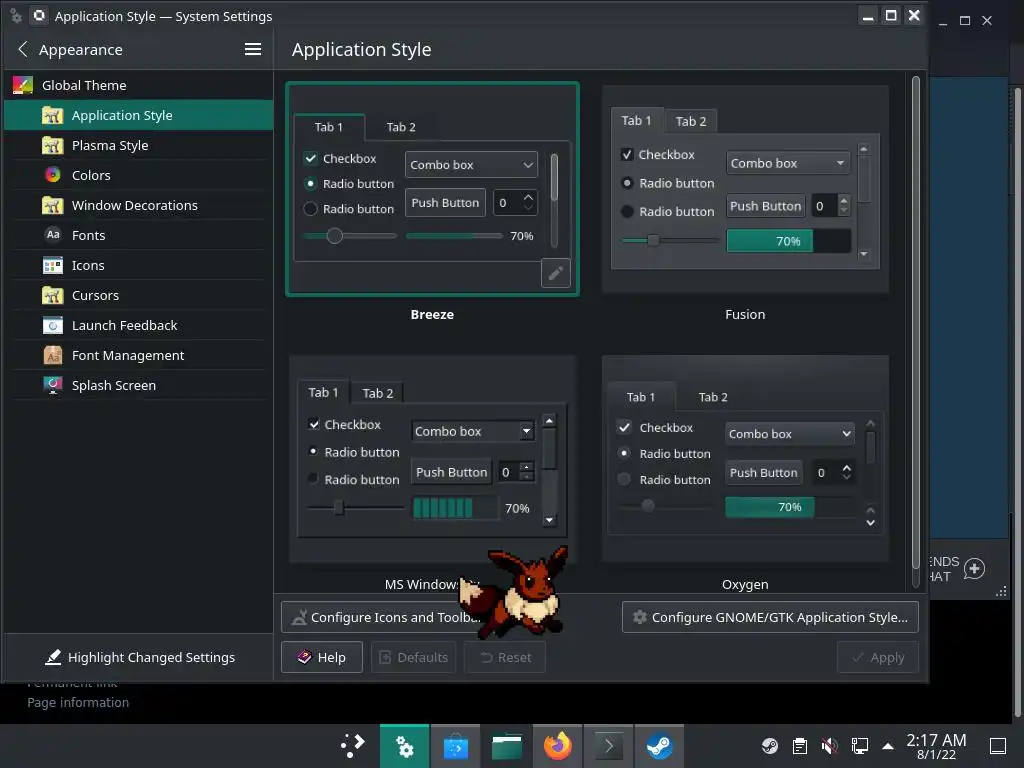This screenshot has width=1024, height=768.
Task: Click Configure GNOME/GTK Application Style button
Action: click(770, 617)
